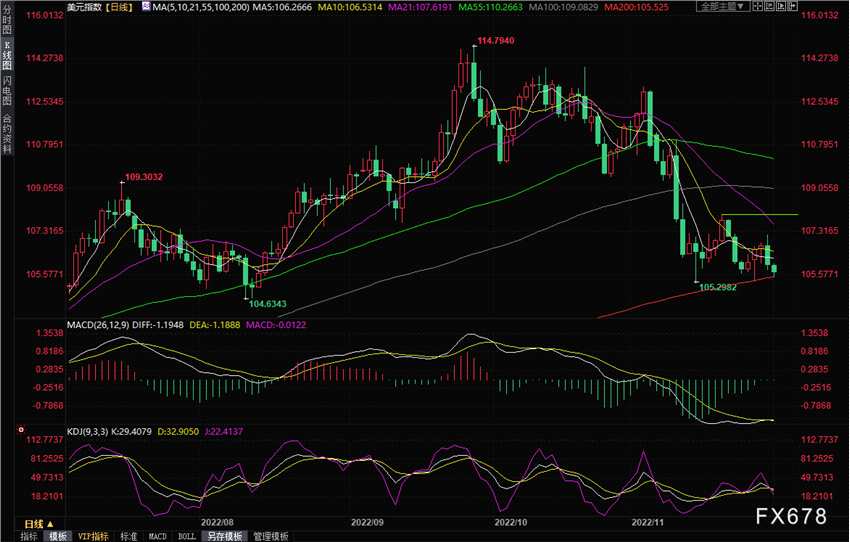Click the DIFF:-1.1948 value
Screen dimensions: 850x542
(158, 325)
